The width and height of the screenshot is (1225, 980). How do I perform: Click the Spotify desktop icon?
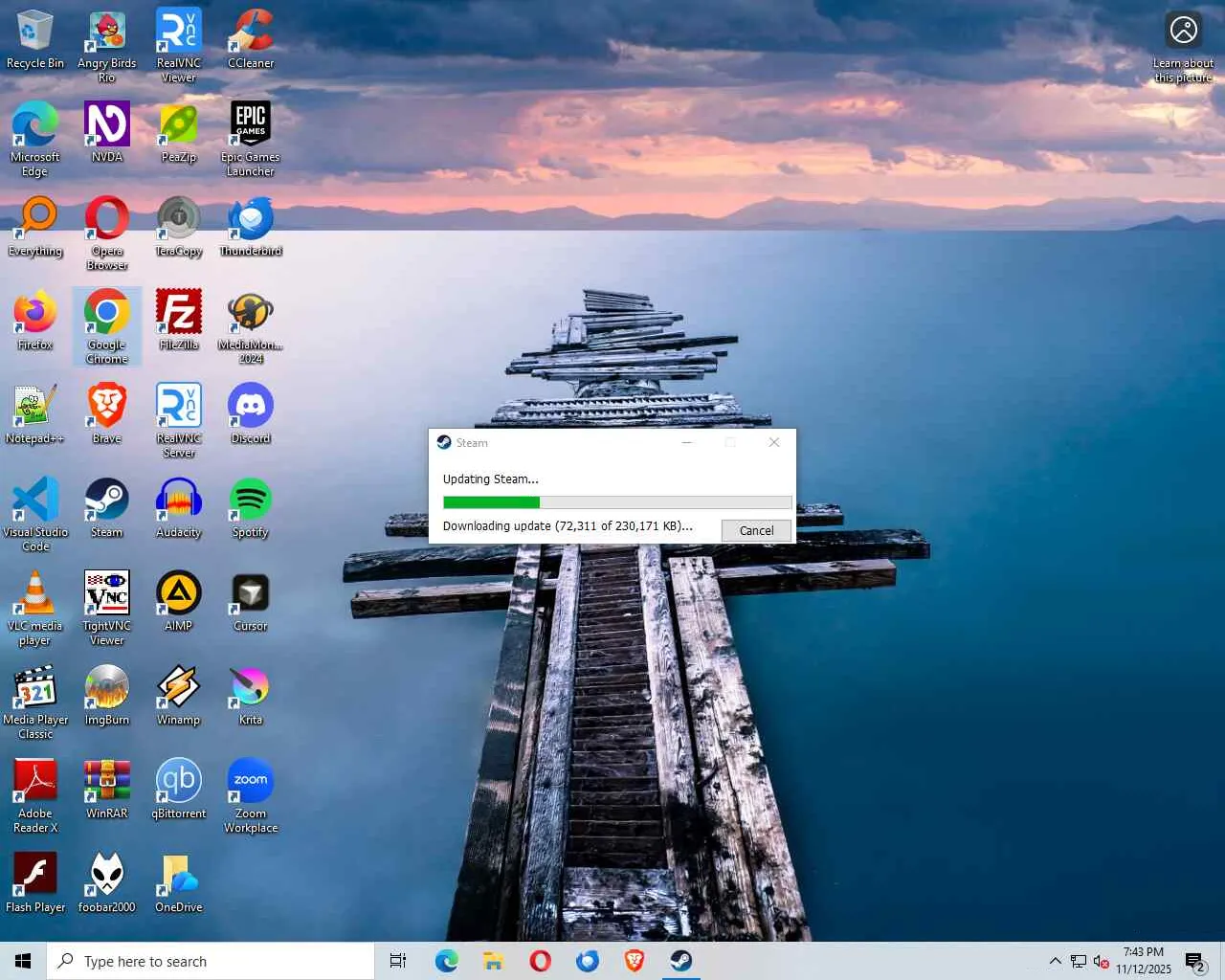pos(251,508)
